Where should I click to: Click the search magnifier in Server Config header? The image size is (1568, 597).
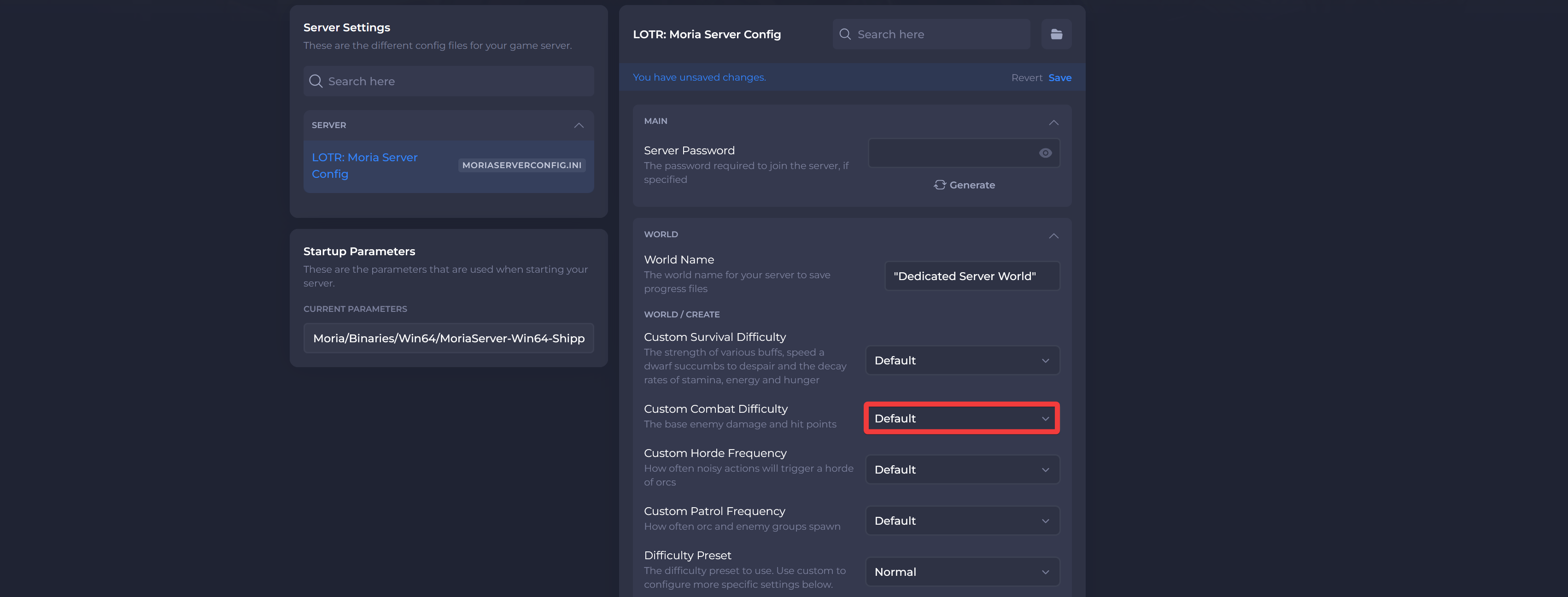coord(845,34)
